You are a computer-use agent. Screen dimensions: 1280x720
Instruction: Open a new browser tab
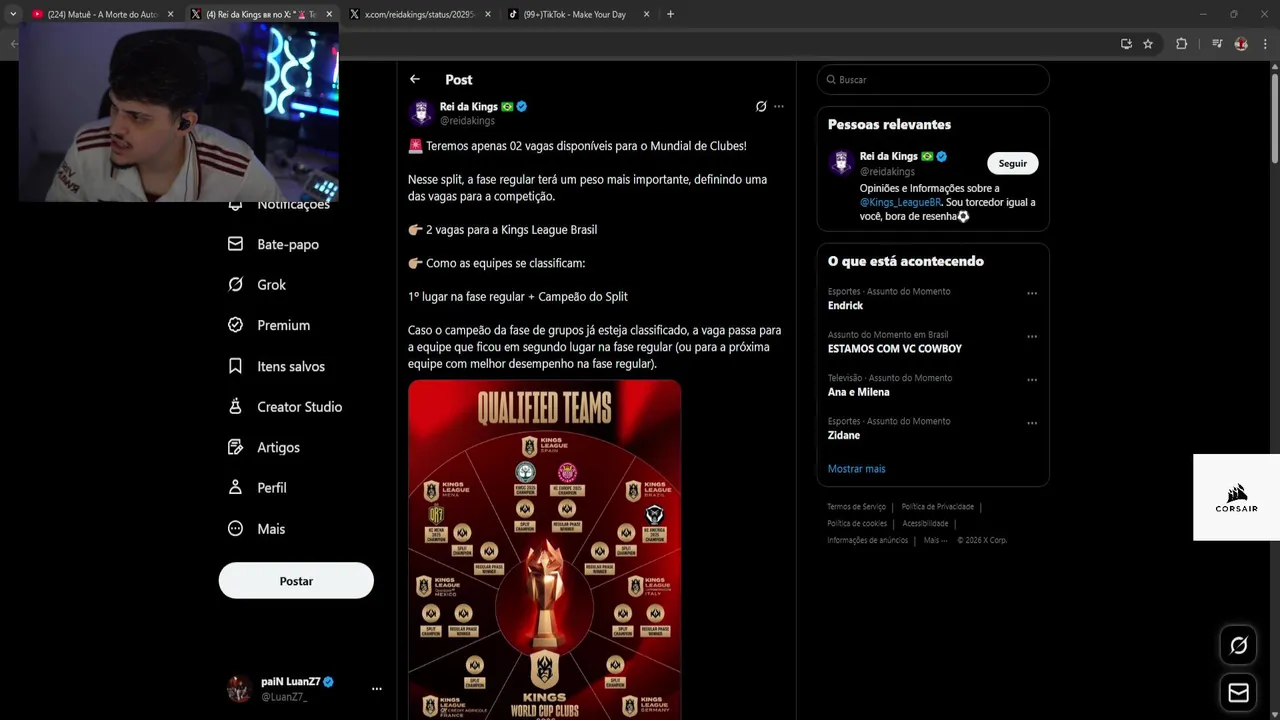tap(670, 14)
